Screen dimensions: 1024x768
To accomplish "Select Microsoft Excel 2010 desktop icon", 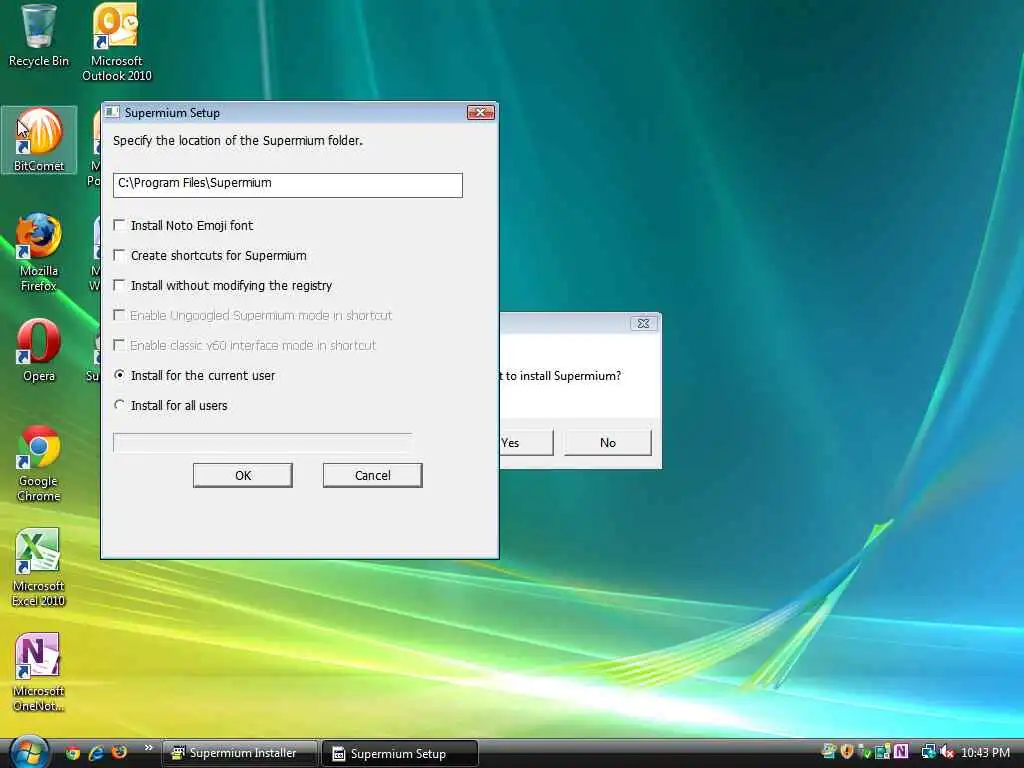I will click(x=38, y=567).
